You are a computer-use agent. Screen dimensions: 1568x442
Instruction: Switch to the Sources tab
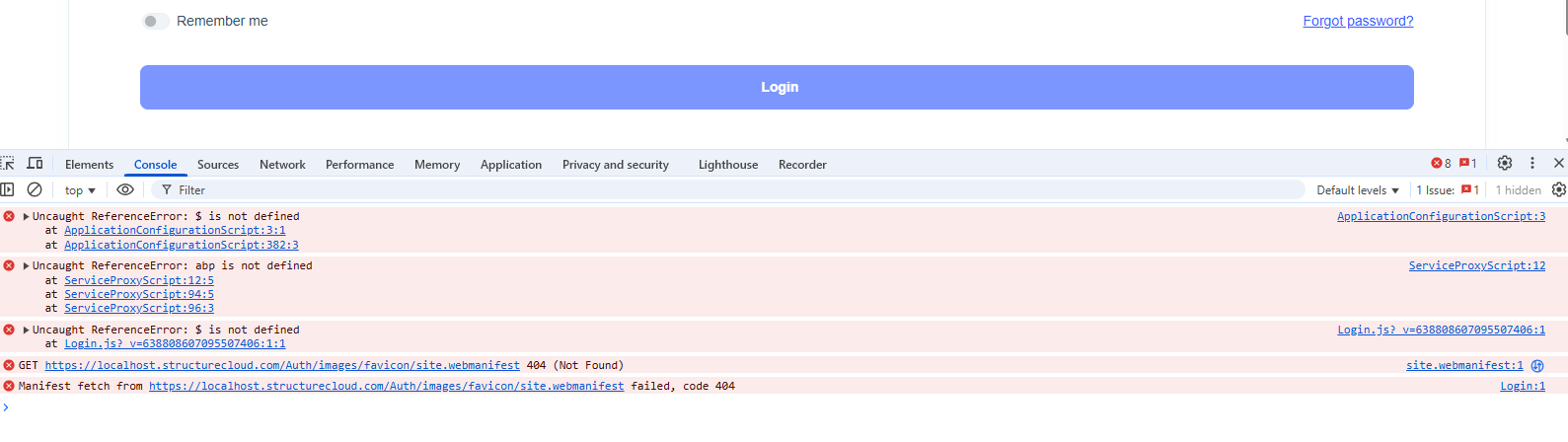218,165
